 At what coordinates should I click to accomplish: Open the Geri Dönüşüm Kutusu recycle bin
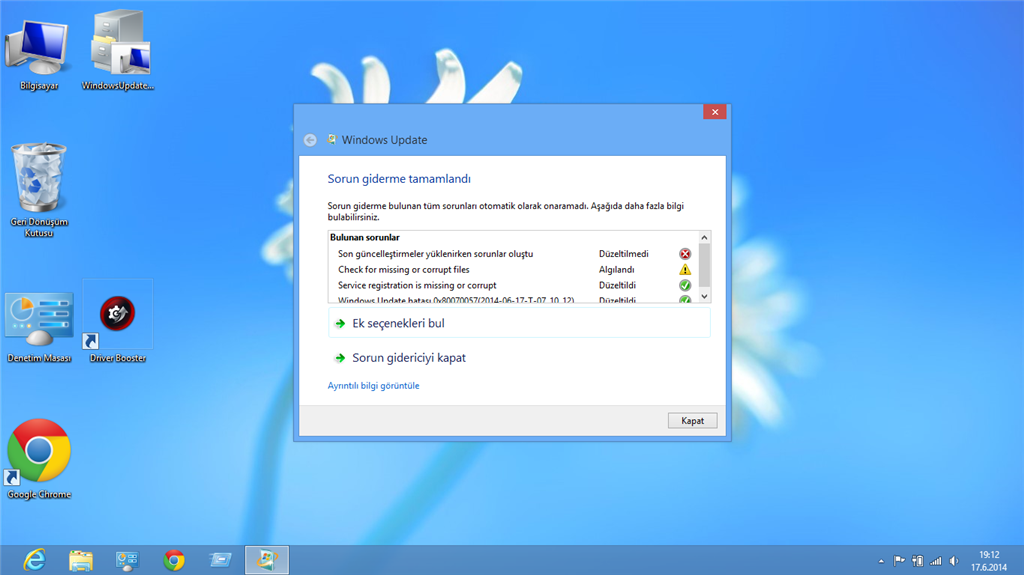click(x=39, y=189)
